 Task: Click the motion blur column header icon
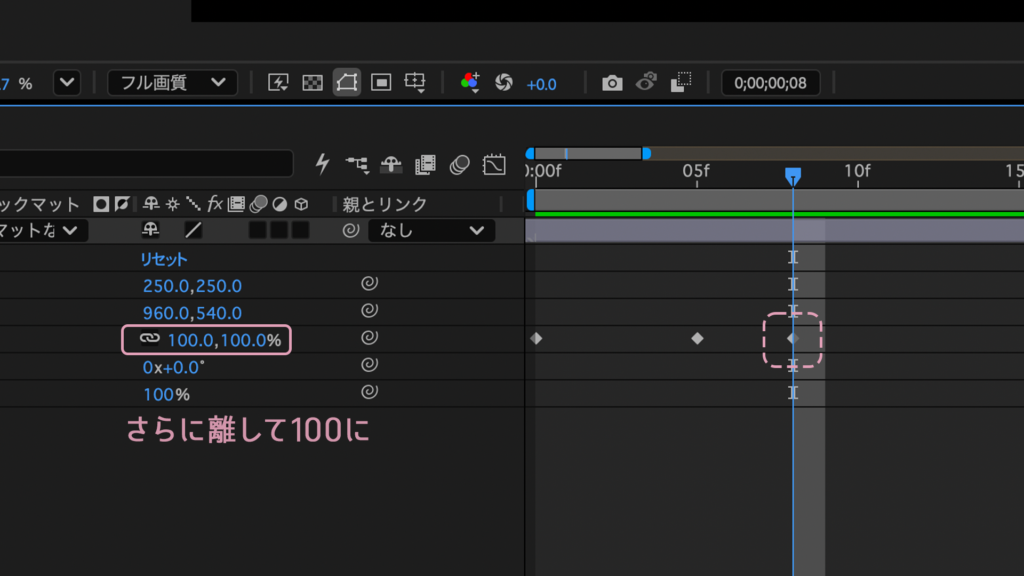(258, 204)
